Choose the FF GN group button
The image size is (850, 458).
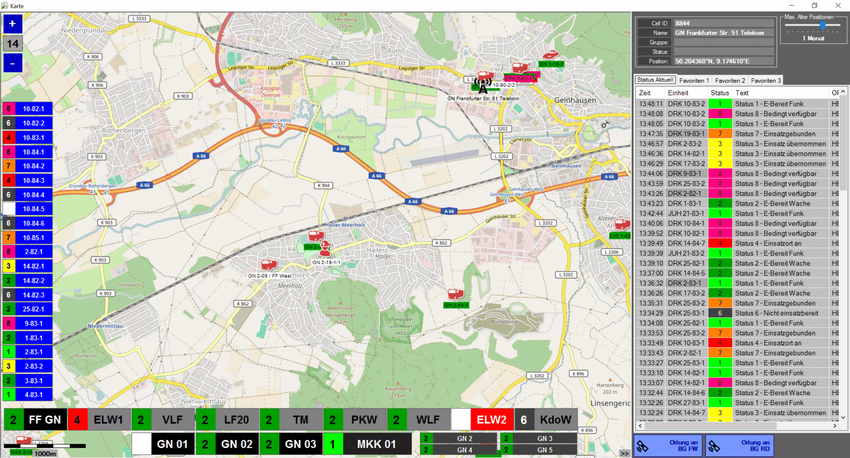[x=45, y=421]
